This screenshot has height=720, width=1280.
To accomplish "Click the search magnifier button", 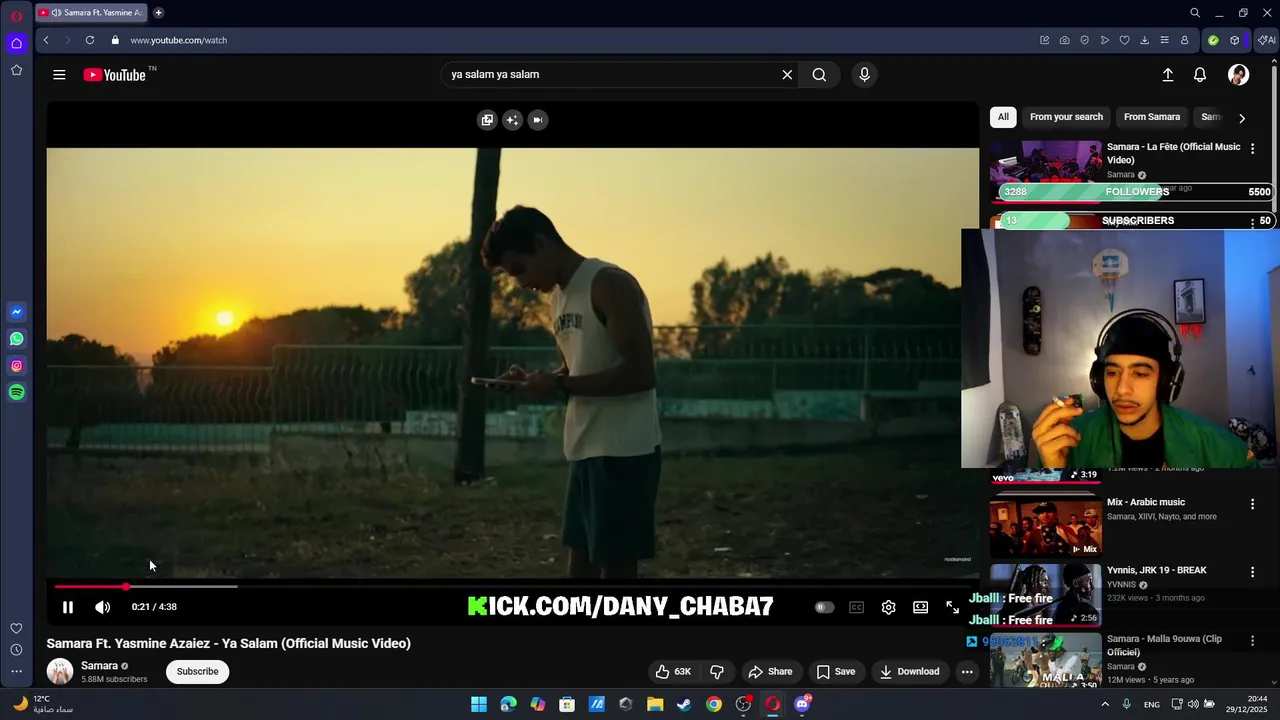I will point(819,75).
